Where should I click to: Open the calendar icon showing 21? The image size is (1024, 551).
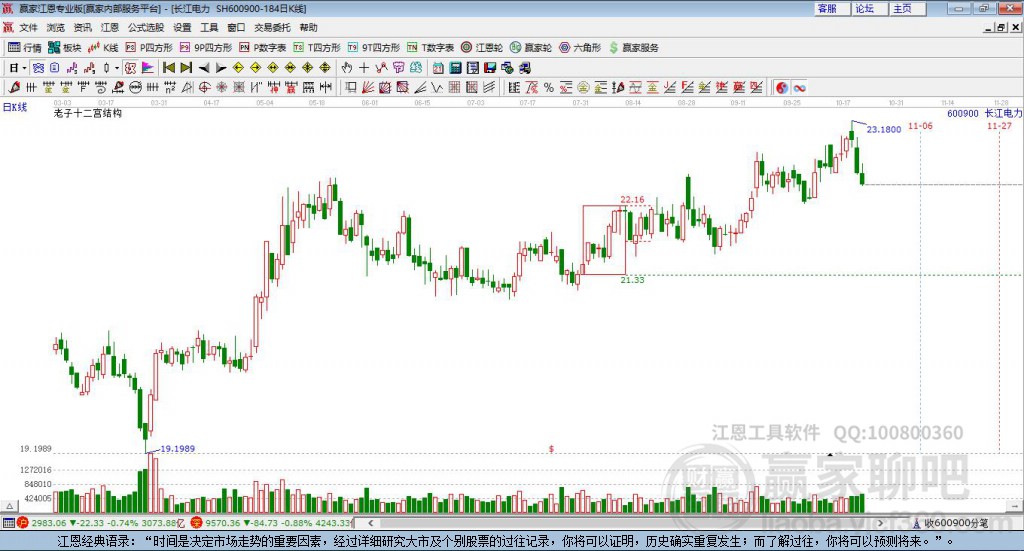pos(438,68)
